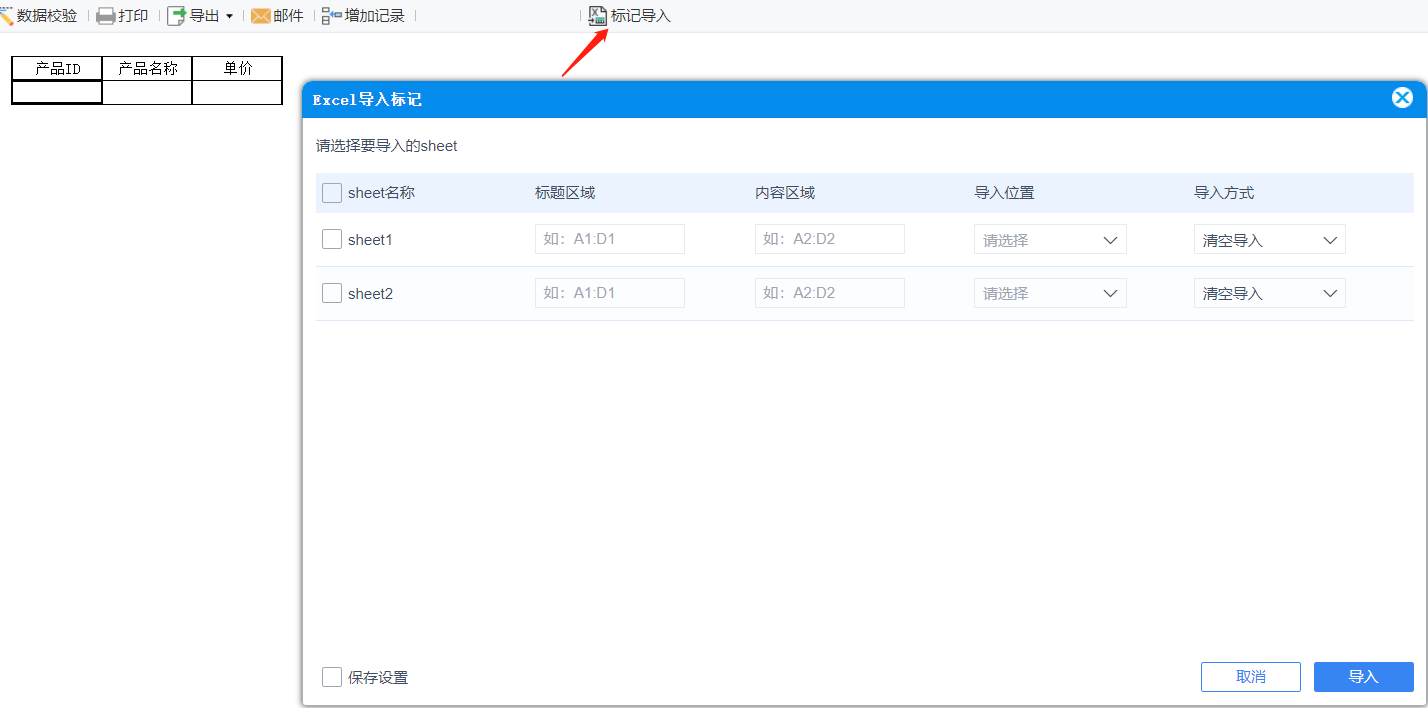Click the mail envelope icon
The height and width of the screenshot is (708, 1428).
click(261, 16)
